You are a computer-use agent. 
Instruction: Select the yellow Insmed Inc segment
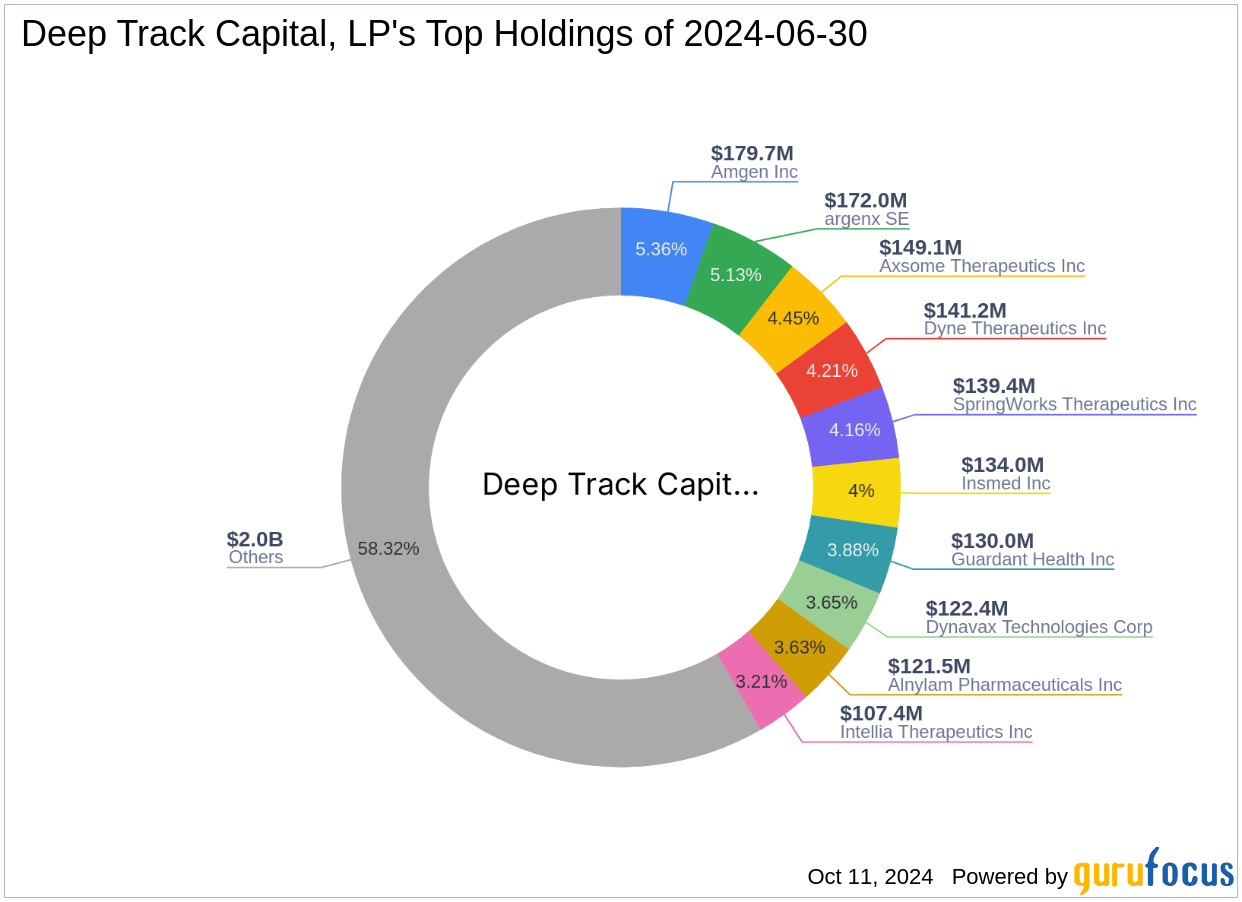862,491
